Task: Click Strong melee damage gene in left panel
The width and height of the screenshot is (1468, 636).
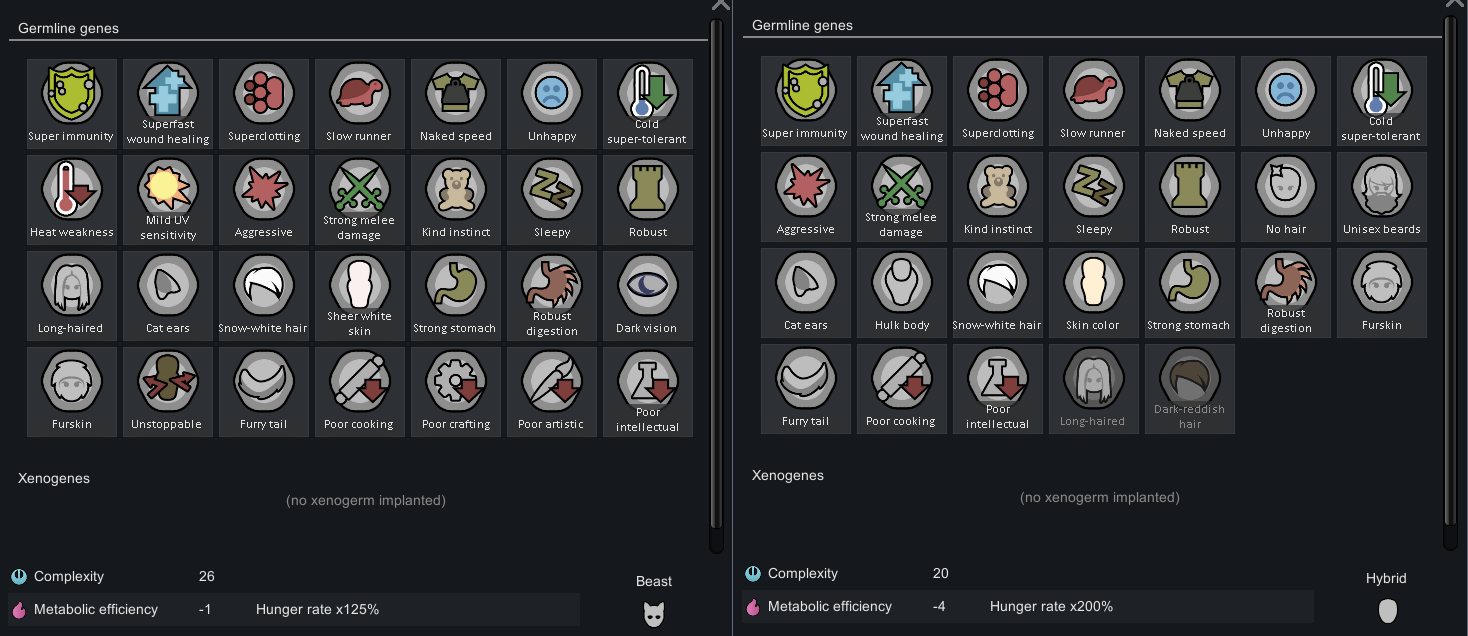Action: click(360, 200)
